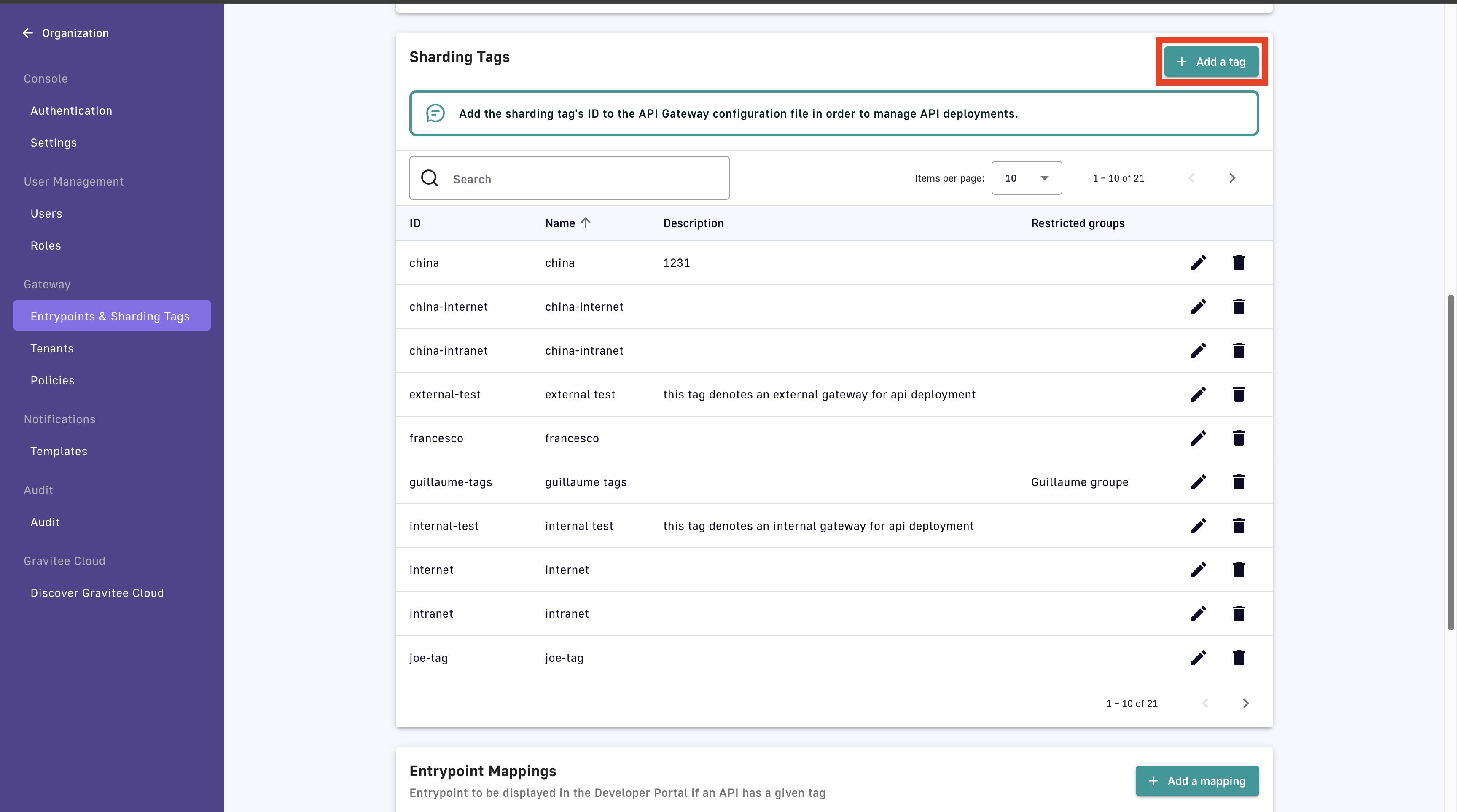Open the Items per page dropdown
Screen dimensions: 1457x812
1026,178
